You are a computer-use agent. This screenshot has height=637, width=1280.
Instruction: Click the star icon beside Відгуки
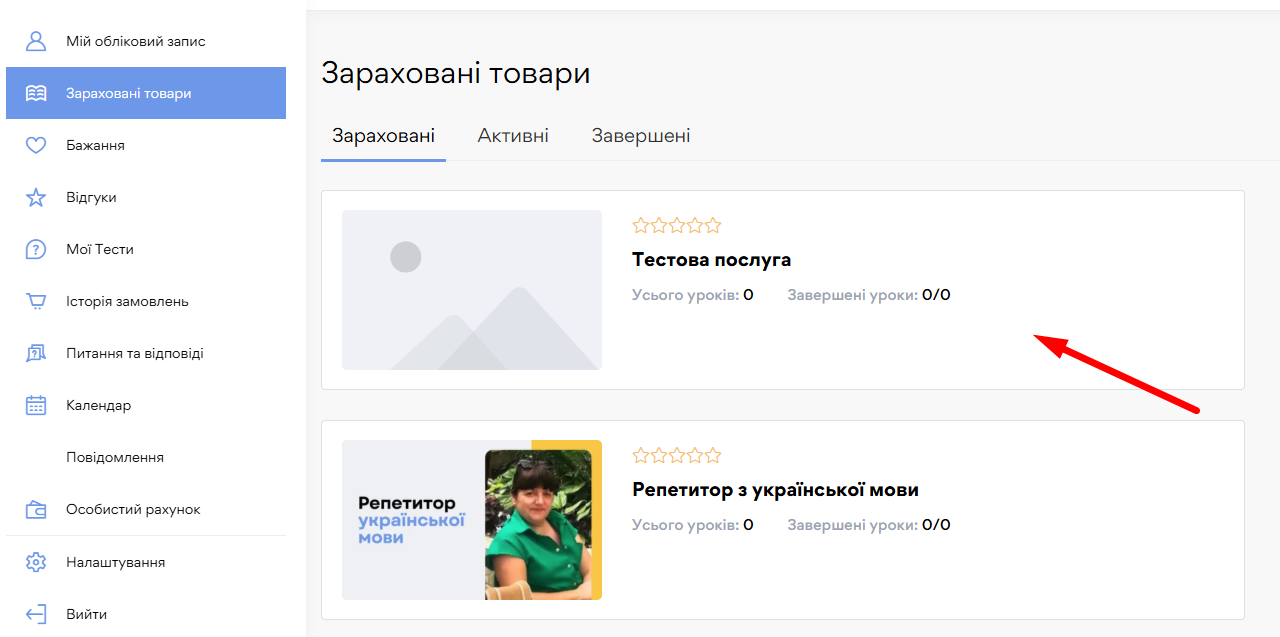point(36,197)
